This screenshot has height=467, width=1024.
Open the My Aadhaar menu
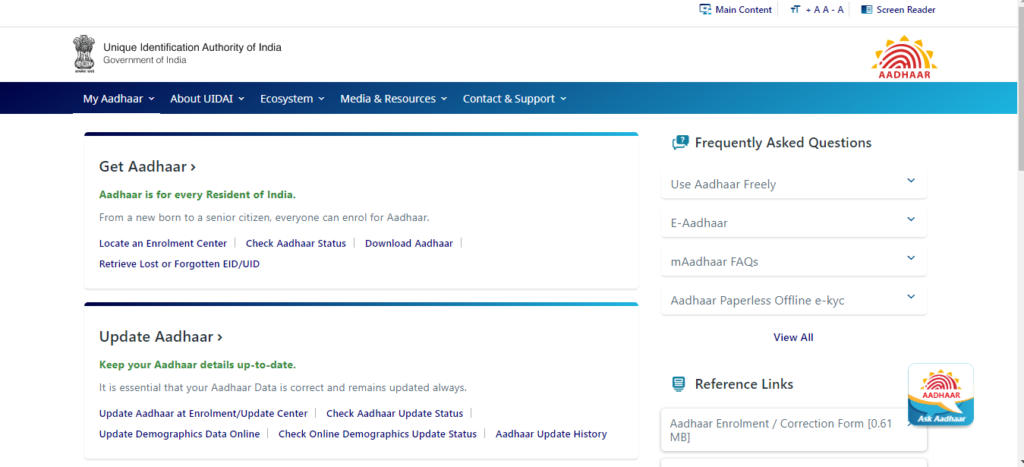point(119,99)
